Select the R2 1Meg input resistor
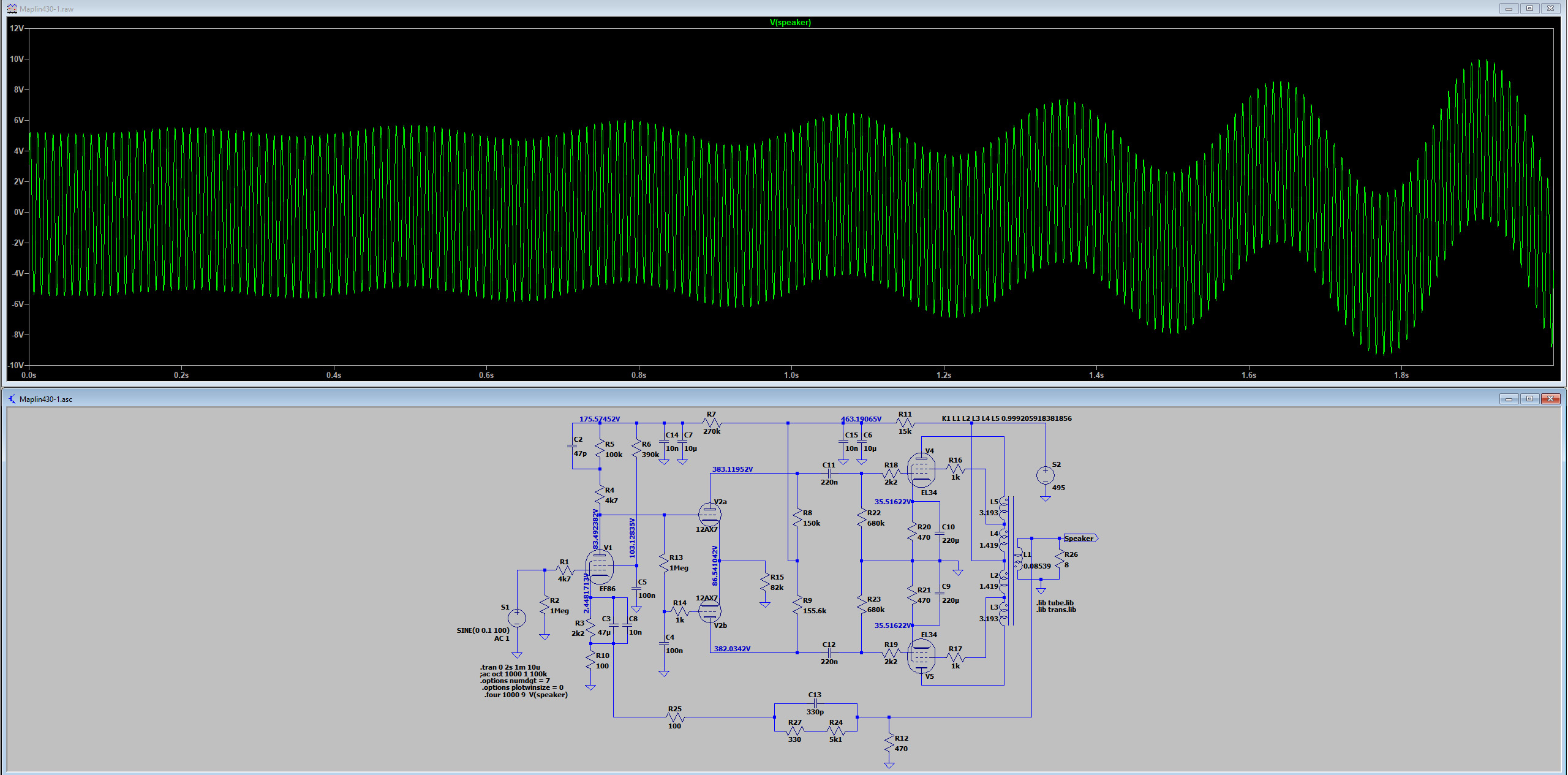Screen dimensions: 1568x775 pos(545,605)
